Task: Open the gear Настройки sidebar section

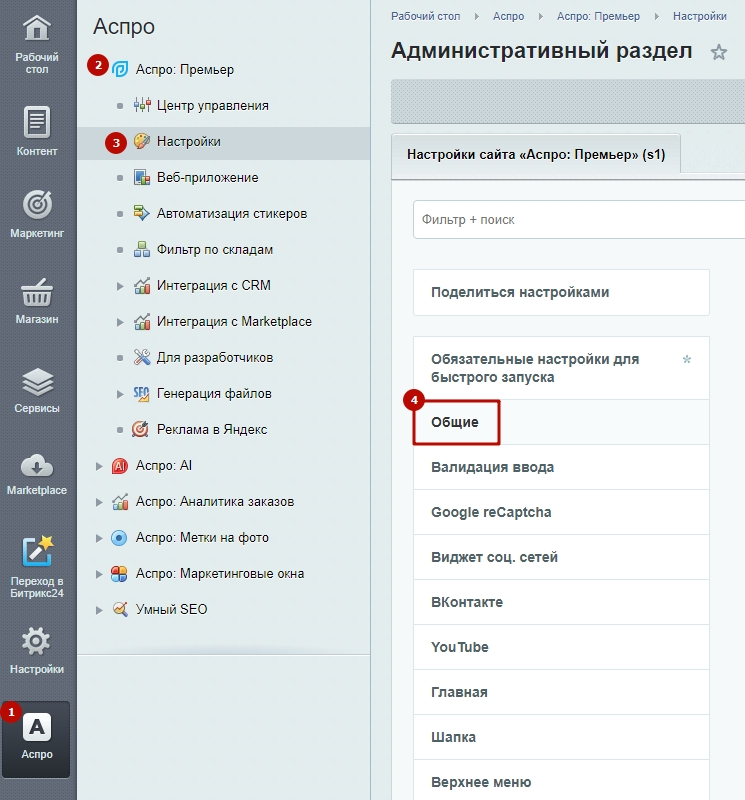Action: [37, 651]
